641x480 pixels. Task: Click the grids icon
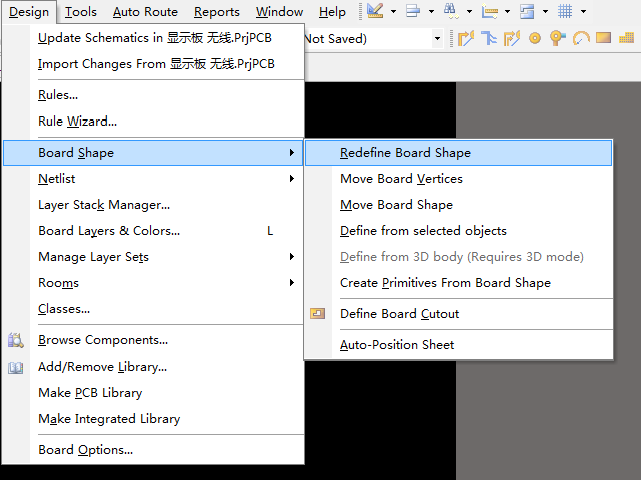tap(565, 11)
